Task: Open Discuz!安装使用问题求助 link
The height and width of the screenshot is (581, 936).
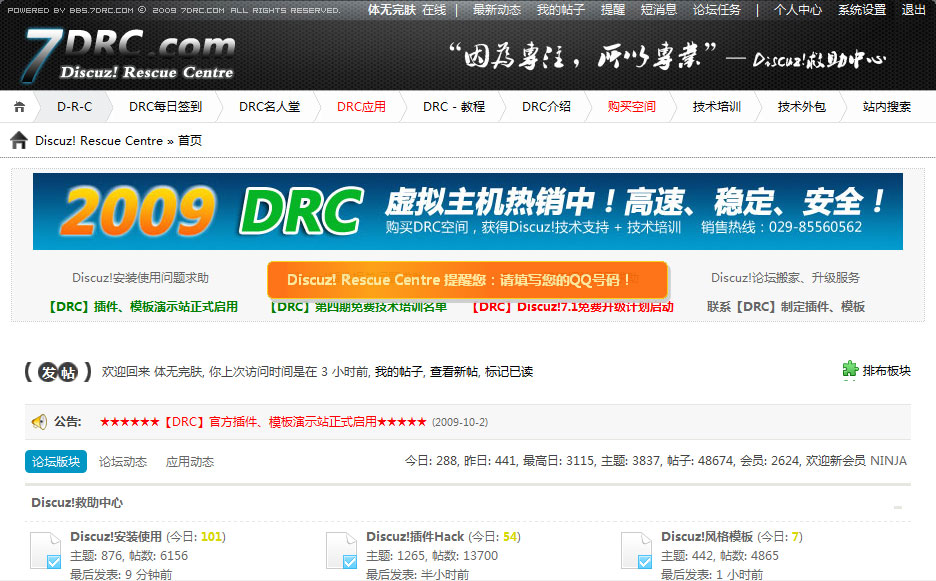Action: (x=140, y=278)
